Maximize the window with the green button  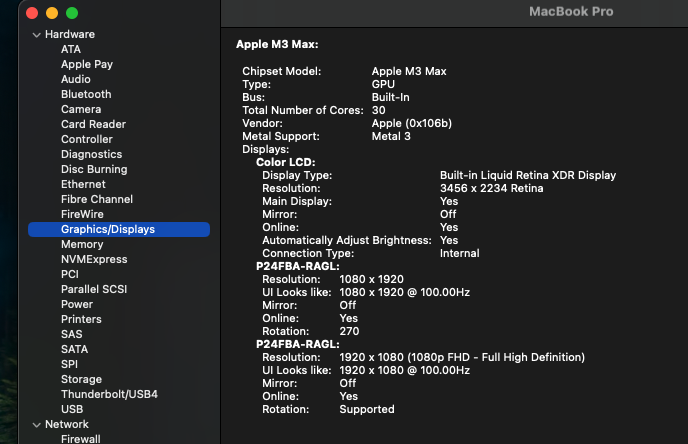point(72,13)
